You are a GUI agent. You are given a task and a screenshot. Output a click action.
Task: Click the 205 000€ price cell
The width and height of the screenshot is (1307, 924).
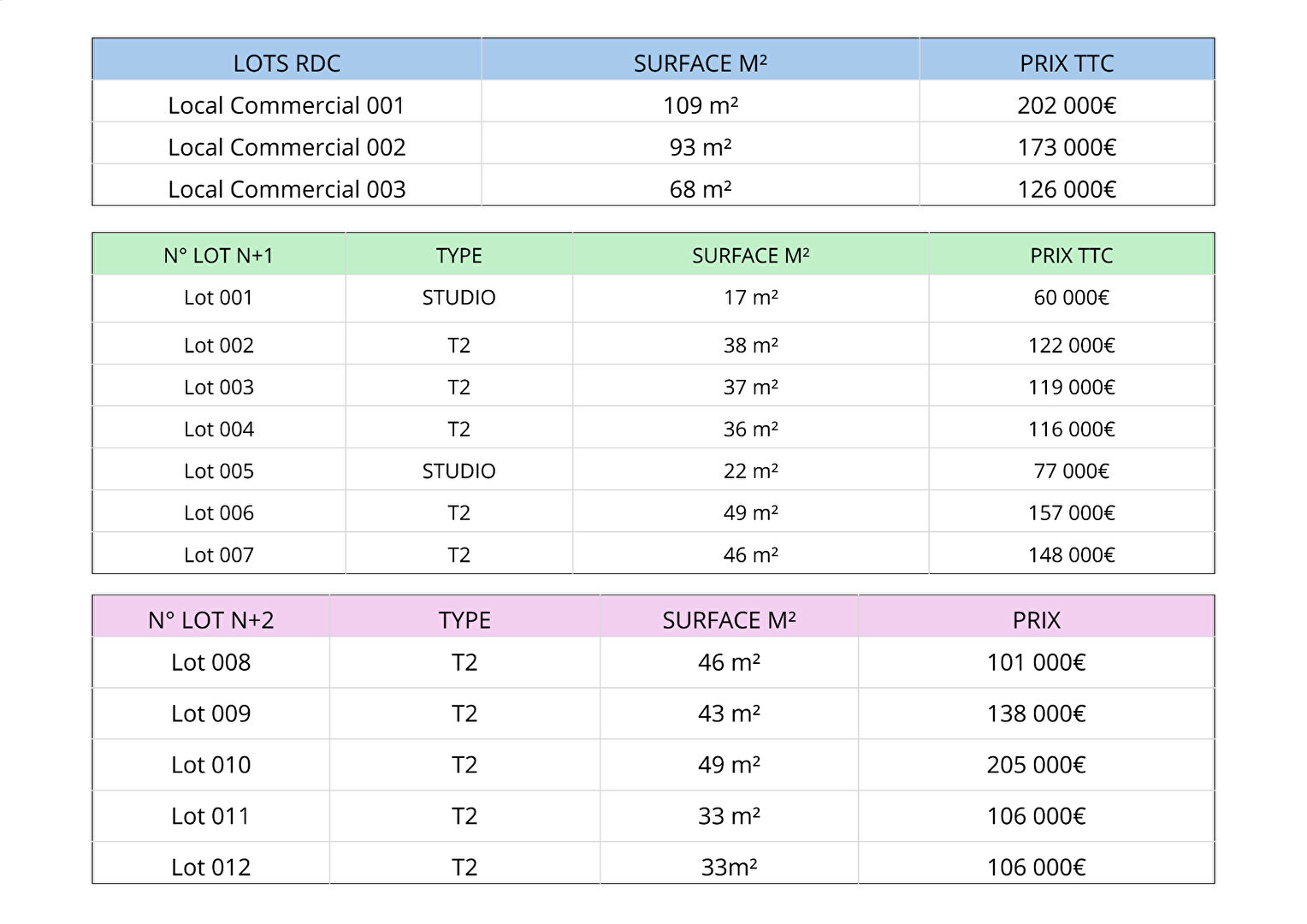tap(1036, 765)
